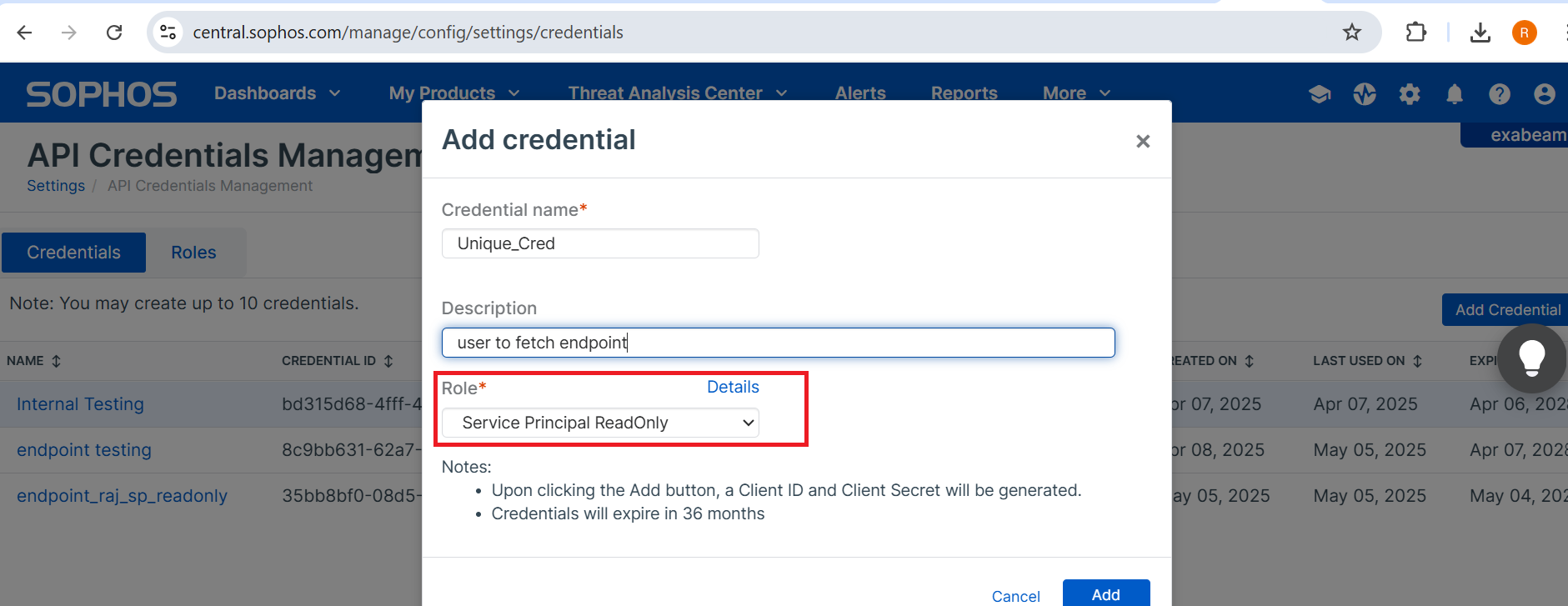This screenshot has width=1568, height=606.
Task: Click the lightbulb assistant floating icon
Action: 1531,358
